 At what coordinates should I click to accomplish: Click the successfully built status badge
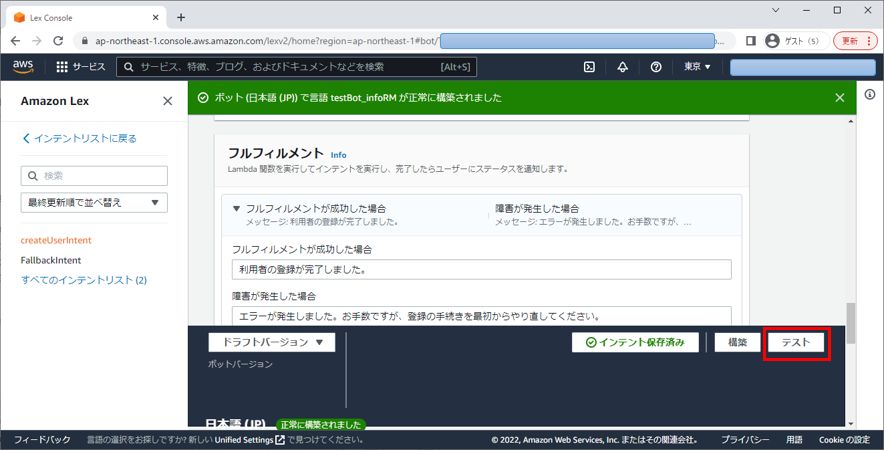321,424
